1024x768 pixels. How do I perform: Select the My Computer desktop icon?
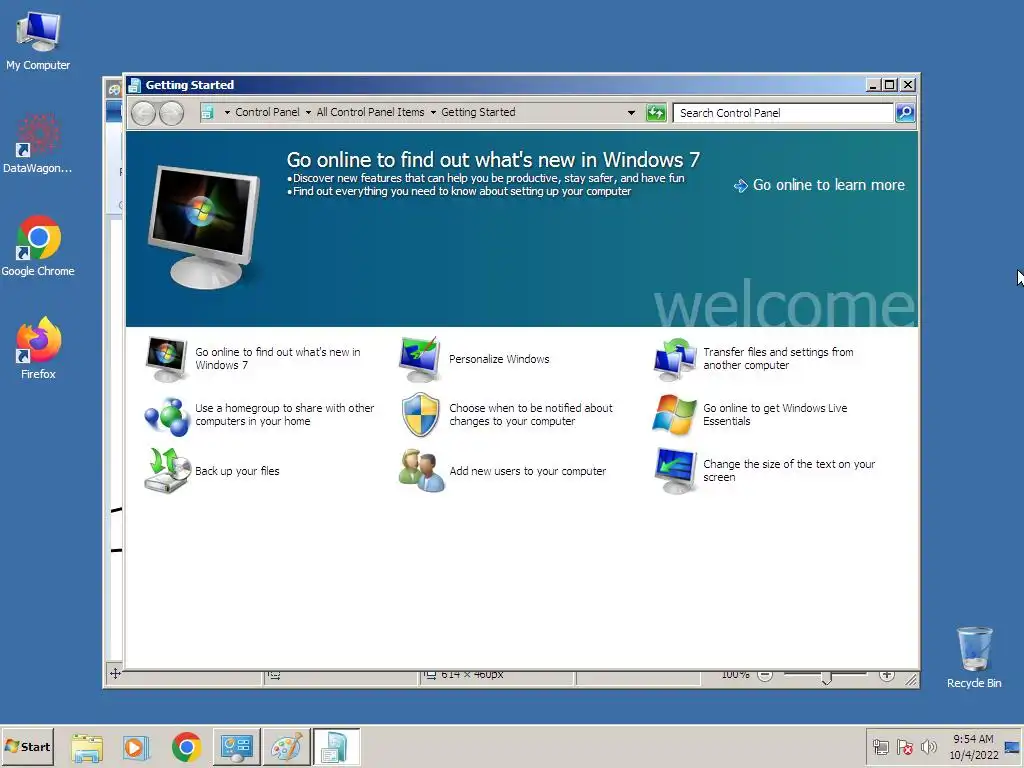coord(38,41)
